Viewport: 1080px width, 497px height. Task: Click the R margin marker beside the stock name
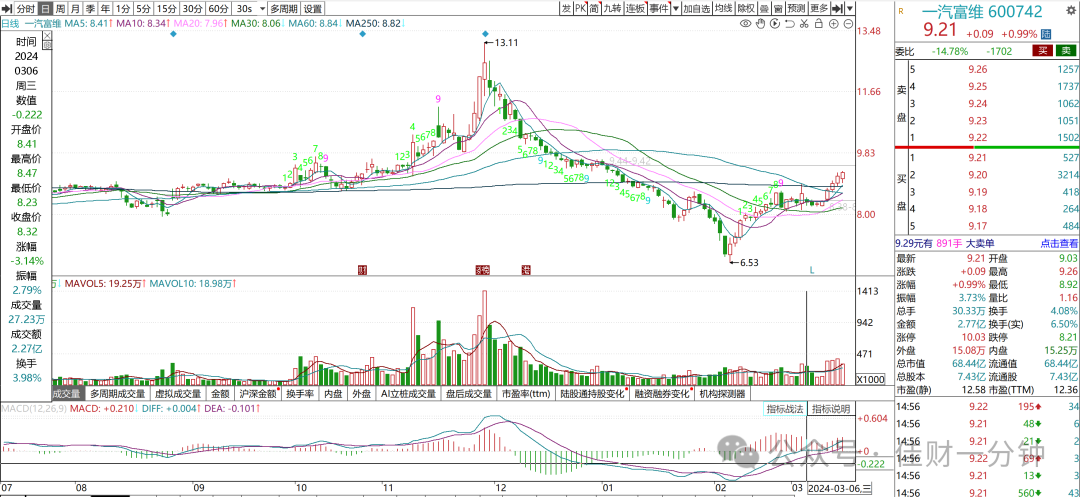click(902, 10)
